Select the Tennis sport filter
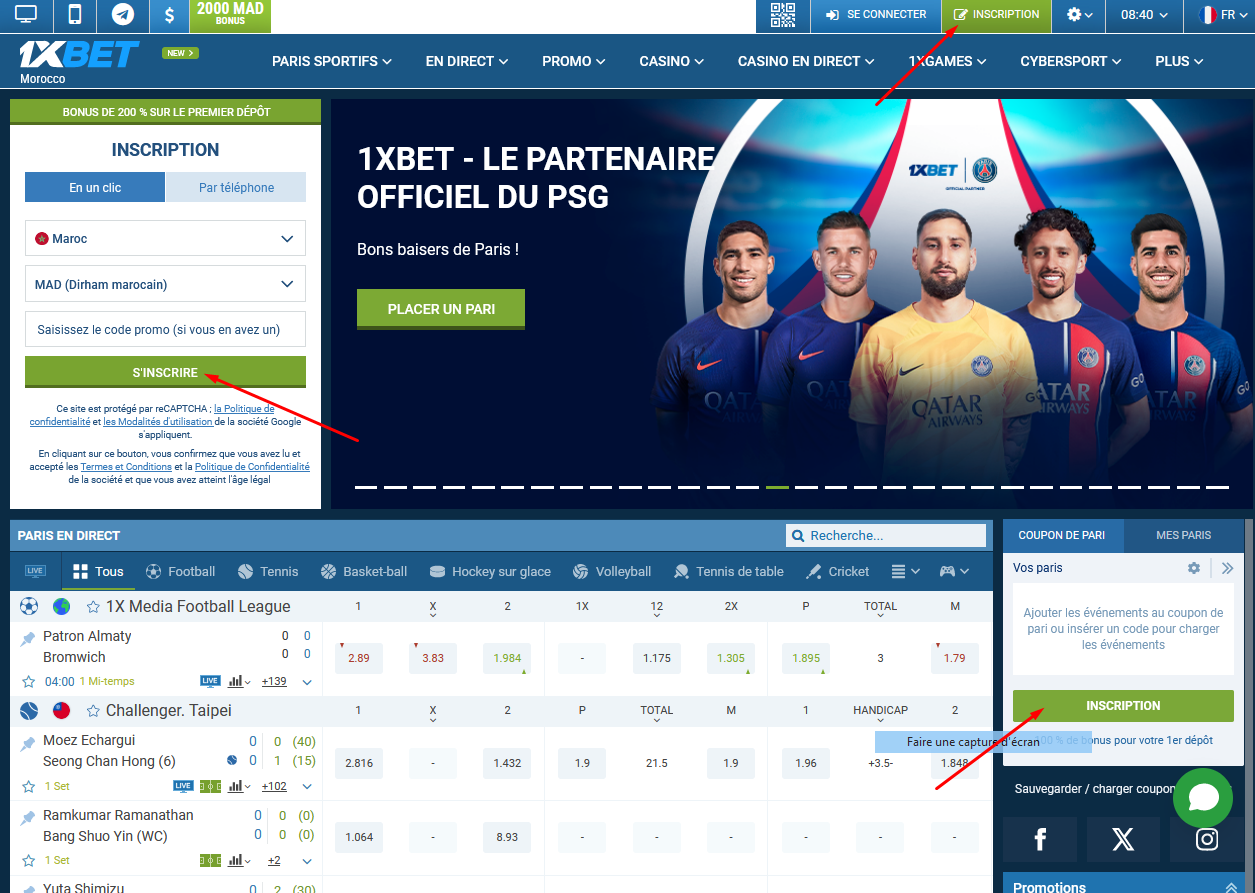 point(268,571)
